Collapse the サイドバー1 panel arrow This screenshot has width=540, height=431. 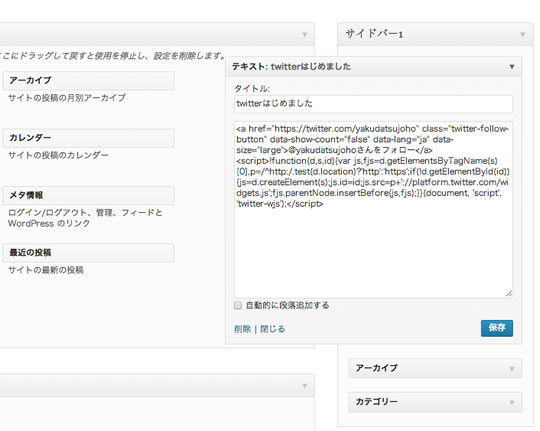pyautogui.click(x=522, y=34)
